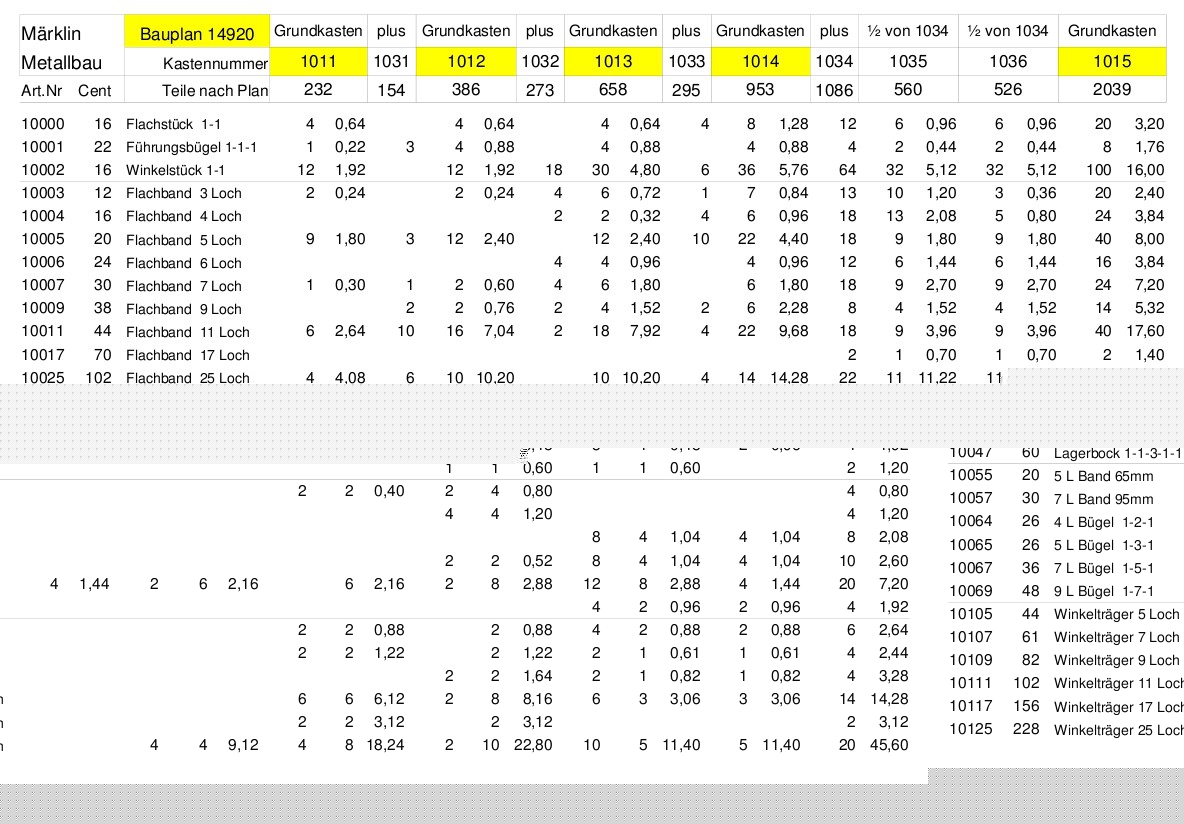Select the yellow box number "1013"
1184x824 pixels.
(x=612, y=61)
